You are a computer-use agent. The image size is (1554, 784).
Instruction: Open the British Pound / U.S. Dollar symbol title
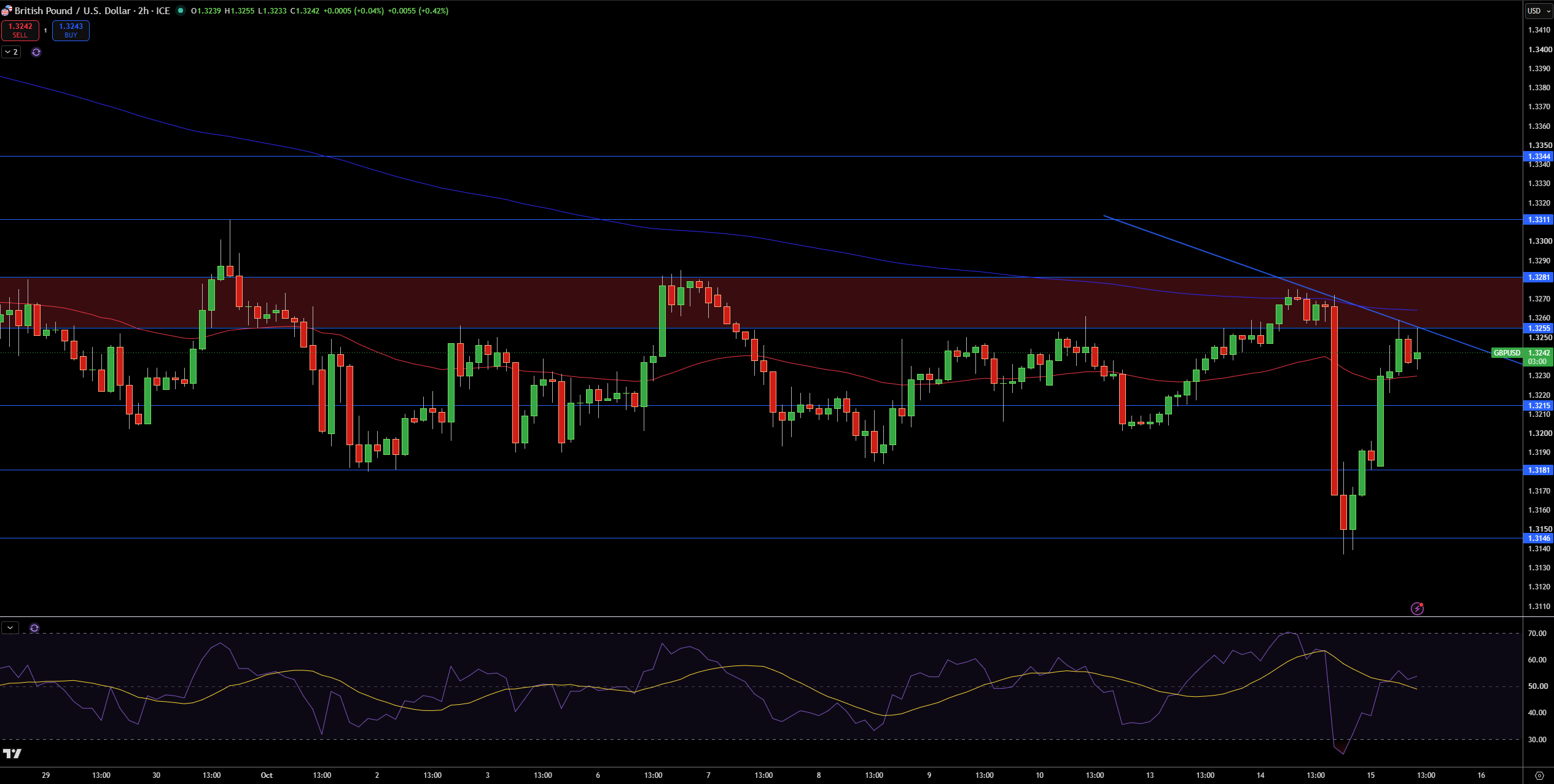(x=72, y=10)
